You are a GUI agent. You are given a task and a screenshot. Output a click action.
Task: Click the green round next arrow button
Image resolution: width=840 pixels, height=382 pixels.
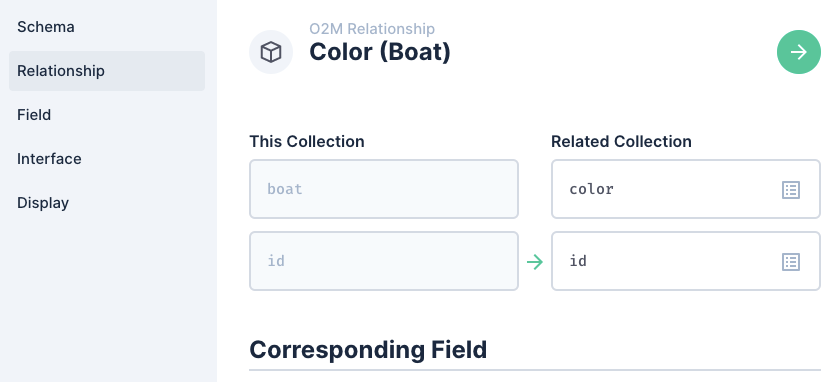799,52
